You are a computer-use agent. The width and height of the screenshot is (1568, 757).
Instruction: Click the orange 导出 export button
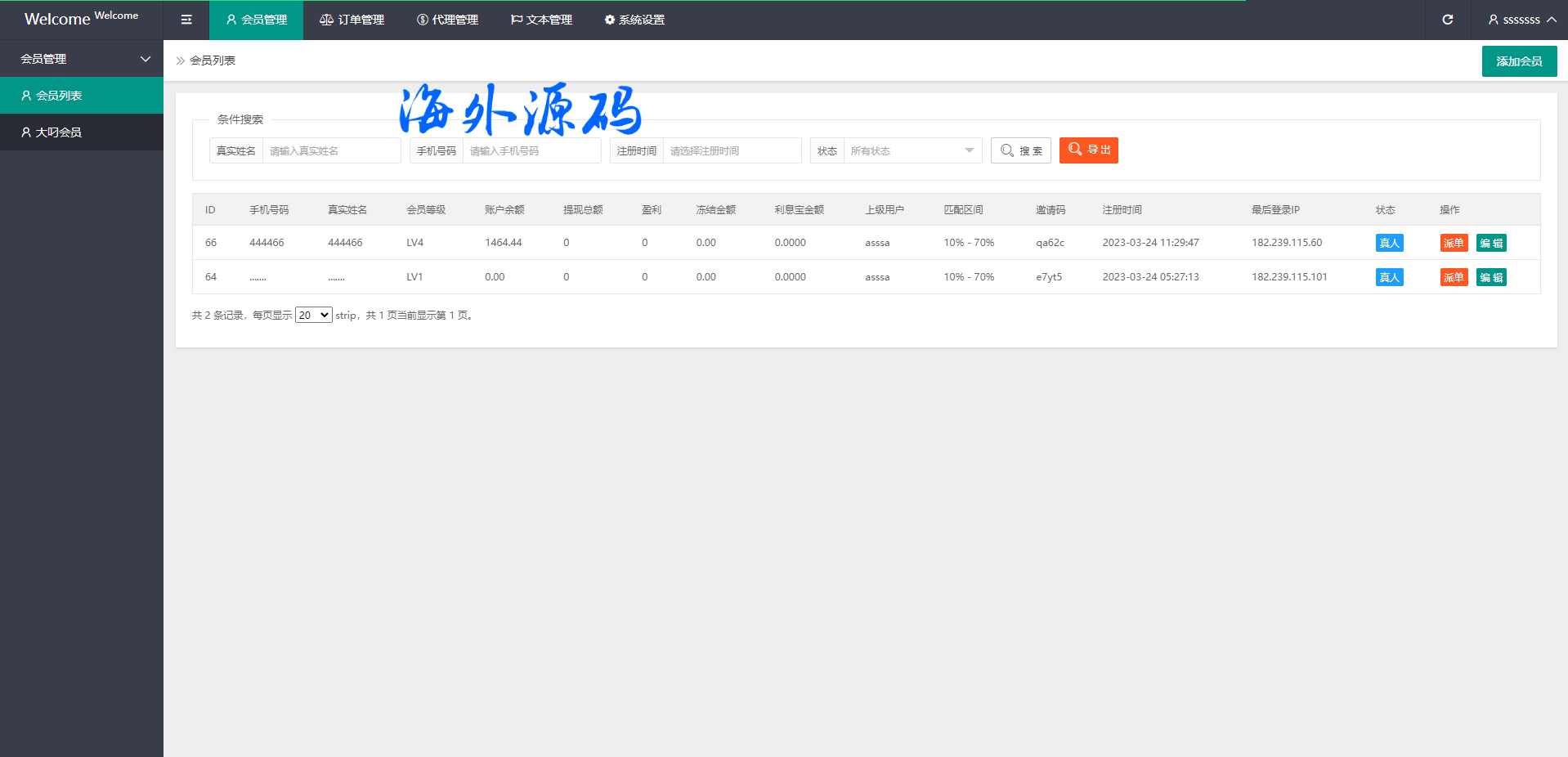pyautogui.click(x=1088, y=150)
